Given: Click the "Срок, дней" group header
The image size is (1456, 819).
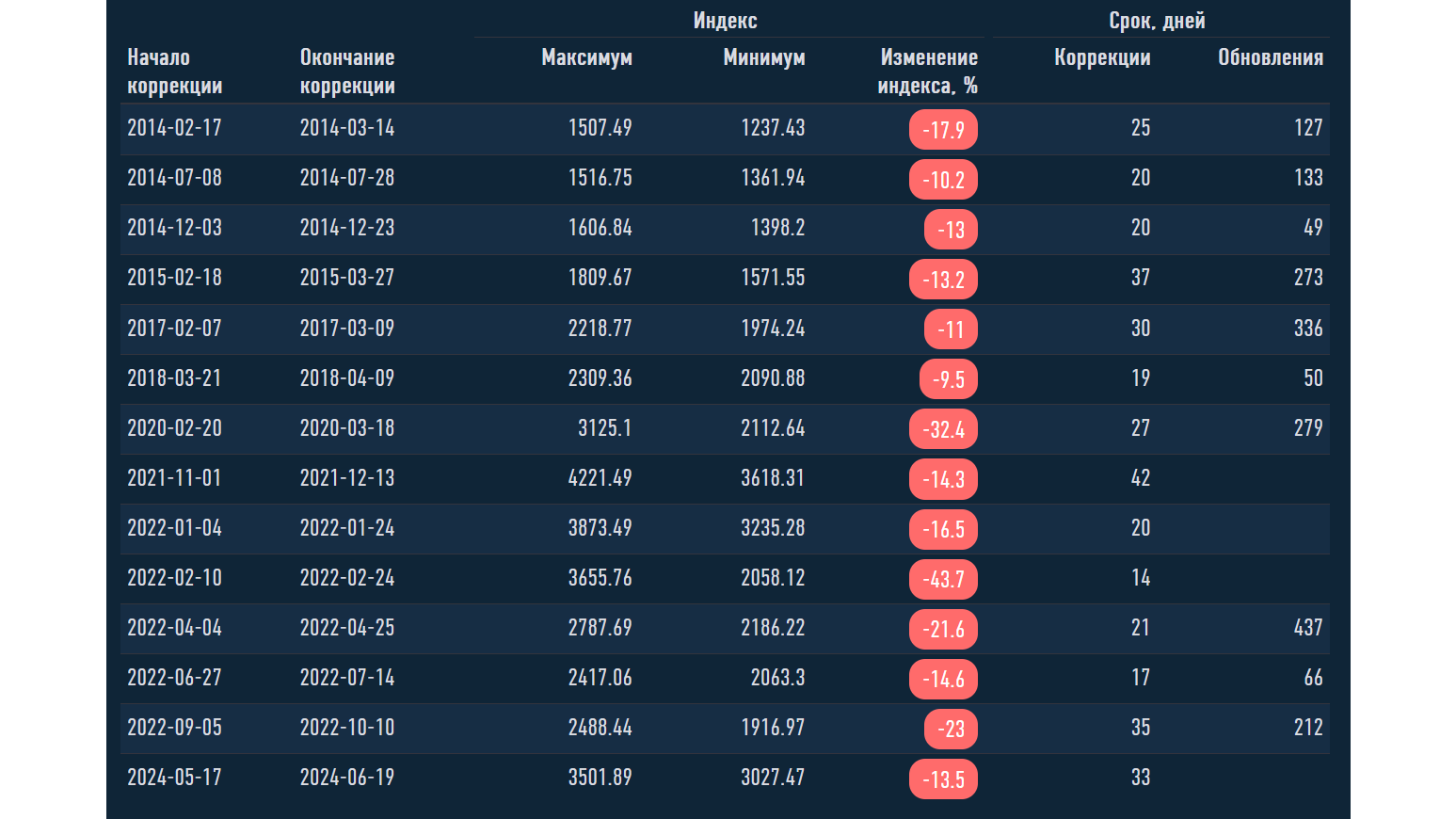Looking at the screenshot, I should coord(1157,21).
